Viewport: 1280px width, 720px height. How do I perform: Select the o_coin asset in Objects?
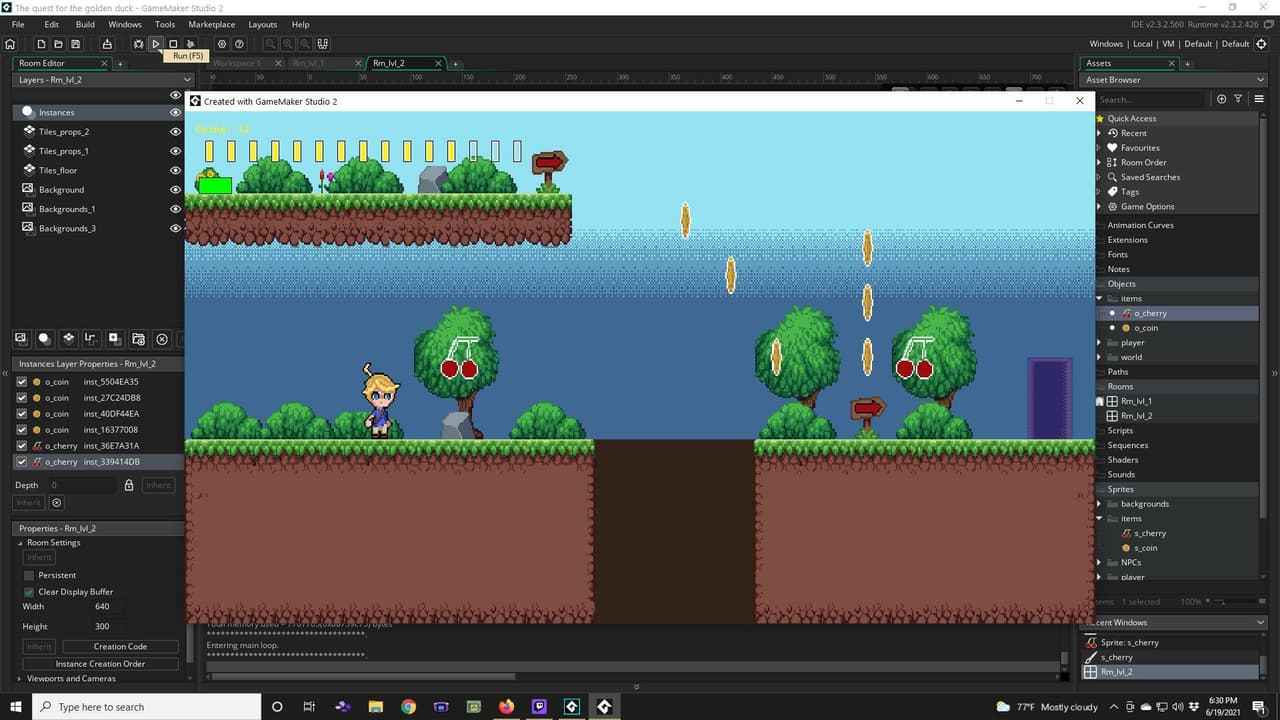pyautogui.click(x=1146, y=328)
